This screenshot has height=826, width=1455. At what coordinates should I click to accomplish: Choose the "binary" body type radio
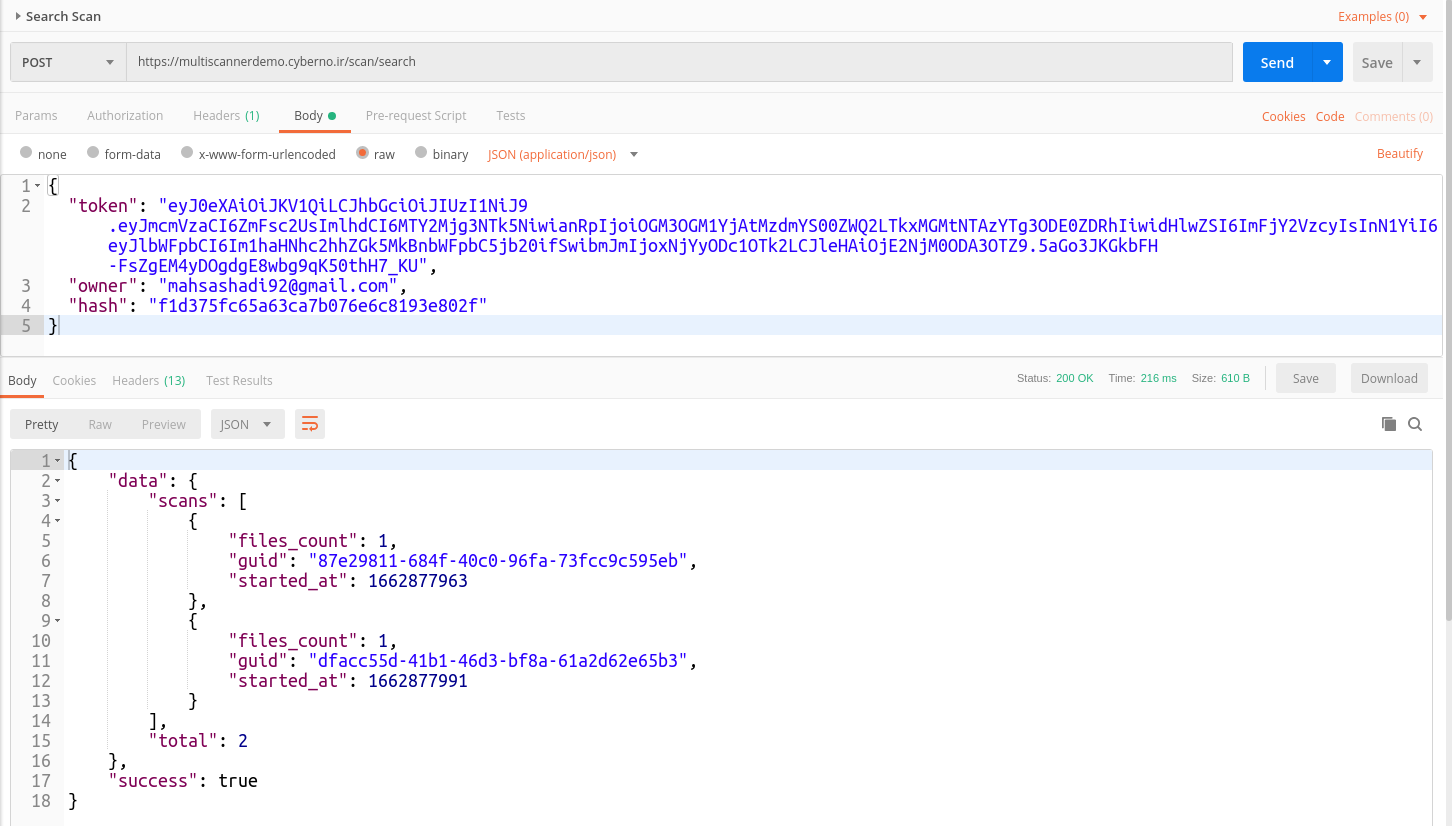421,153
